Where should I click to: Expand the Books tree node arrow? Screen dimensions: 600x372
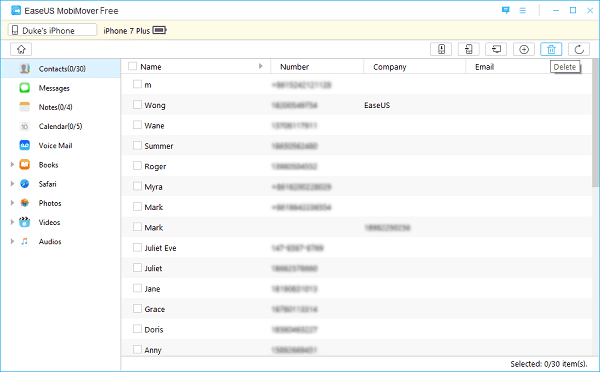click(x=12, y=165)
